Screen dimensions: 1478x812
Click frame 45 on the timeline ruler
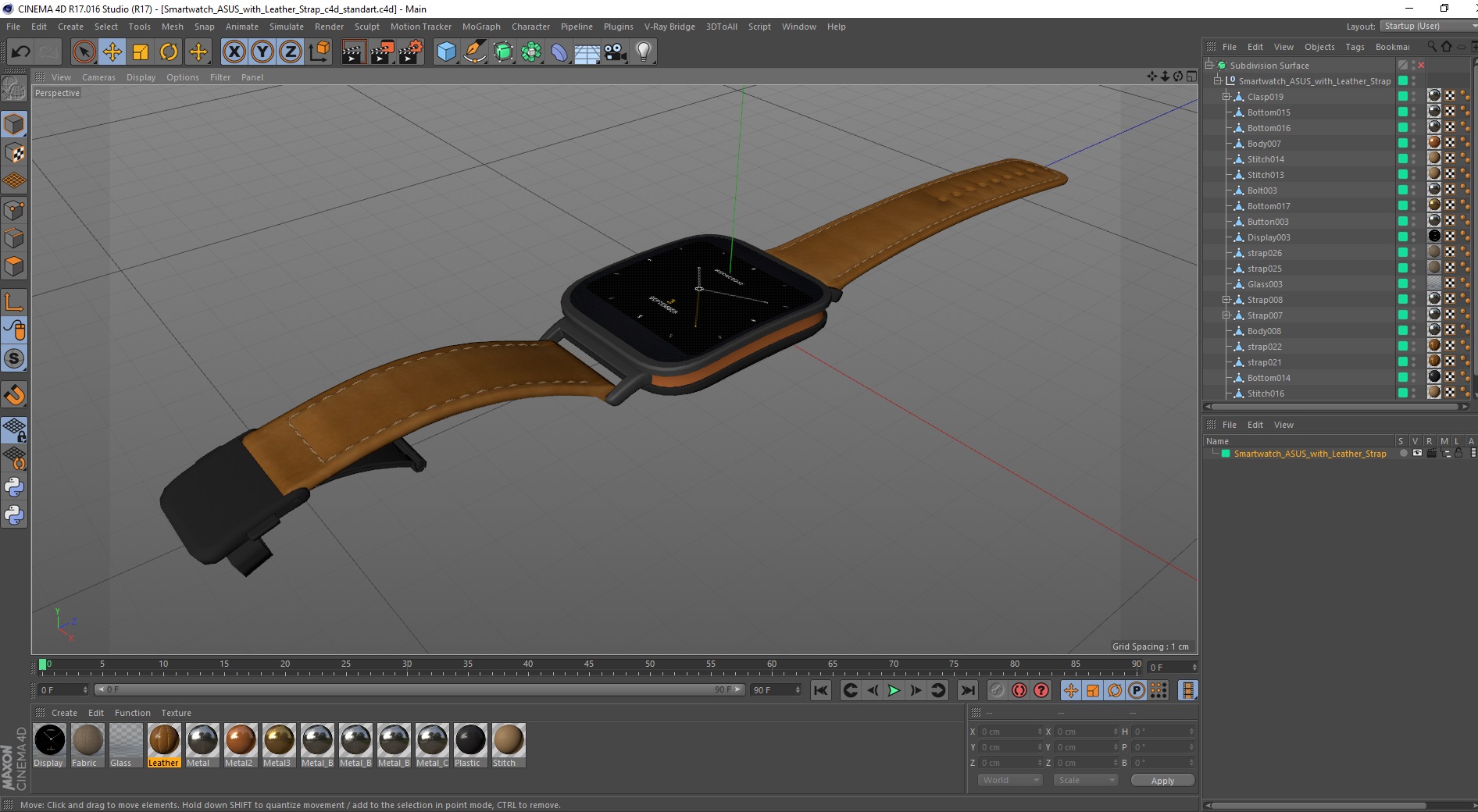click(589, 666)
